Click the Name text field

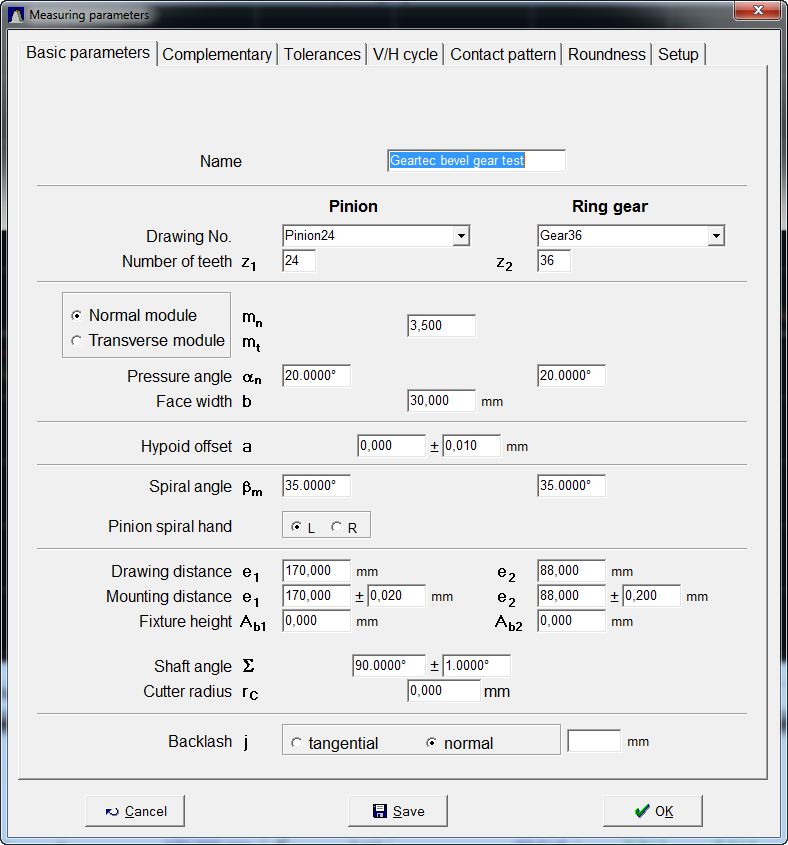click(476, 161)
